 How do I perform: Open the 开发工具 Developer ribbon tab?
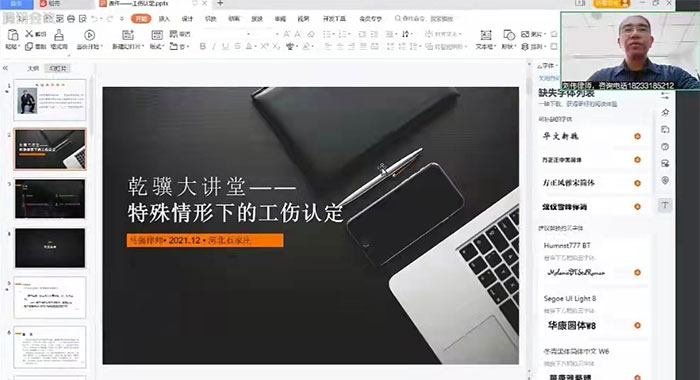pos(334,19)
